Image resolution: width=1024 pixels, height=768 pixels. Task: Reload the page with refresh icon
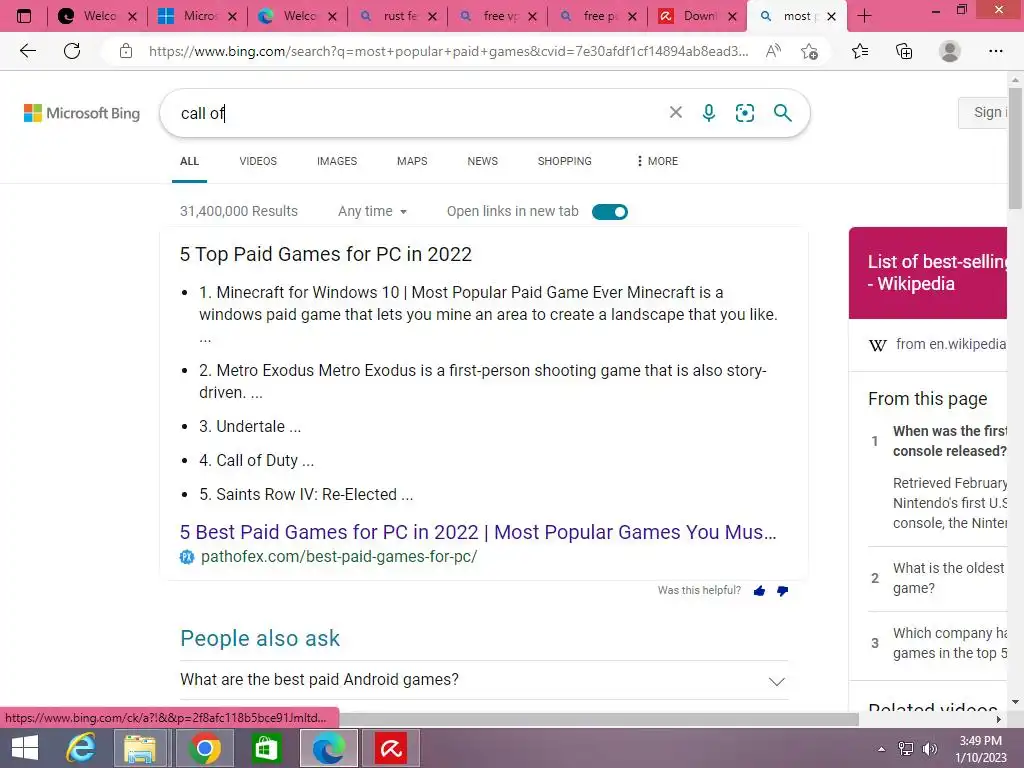point(72,51)
